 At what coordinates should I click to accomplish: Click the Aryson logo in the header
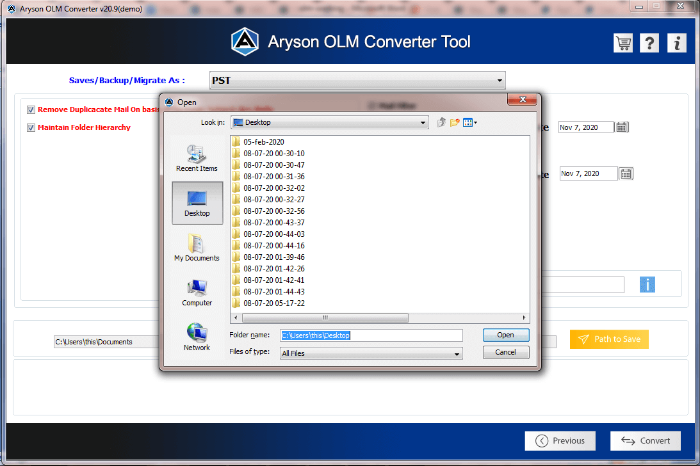tap(245, 42)
